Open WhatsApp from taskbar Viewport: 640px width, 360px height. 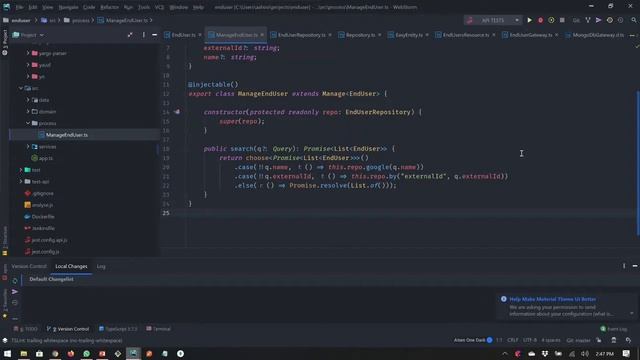coord(87,353)
